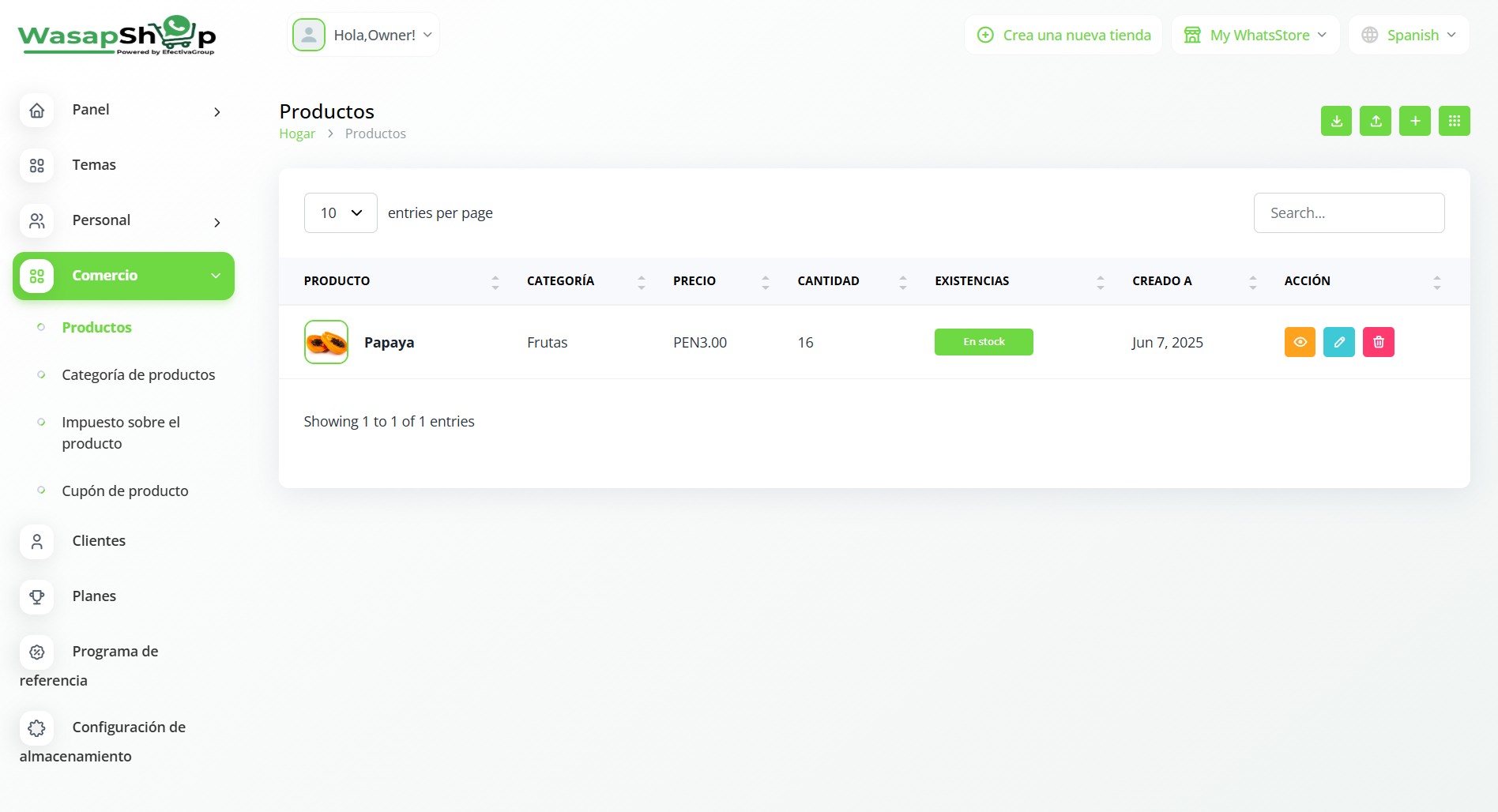
Task: Click the Planes trophy icon
Action: click(37, 597)
